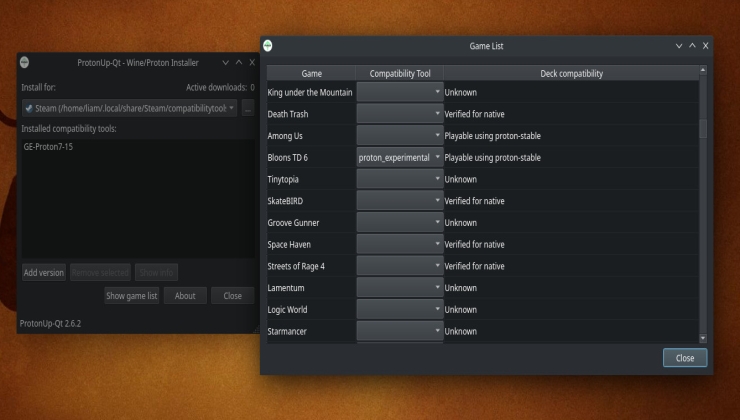Click Among Us 'Playable using proton-stable' cell
The width and height of the screenshot is (740, 420).
571,135
